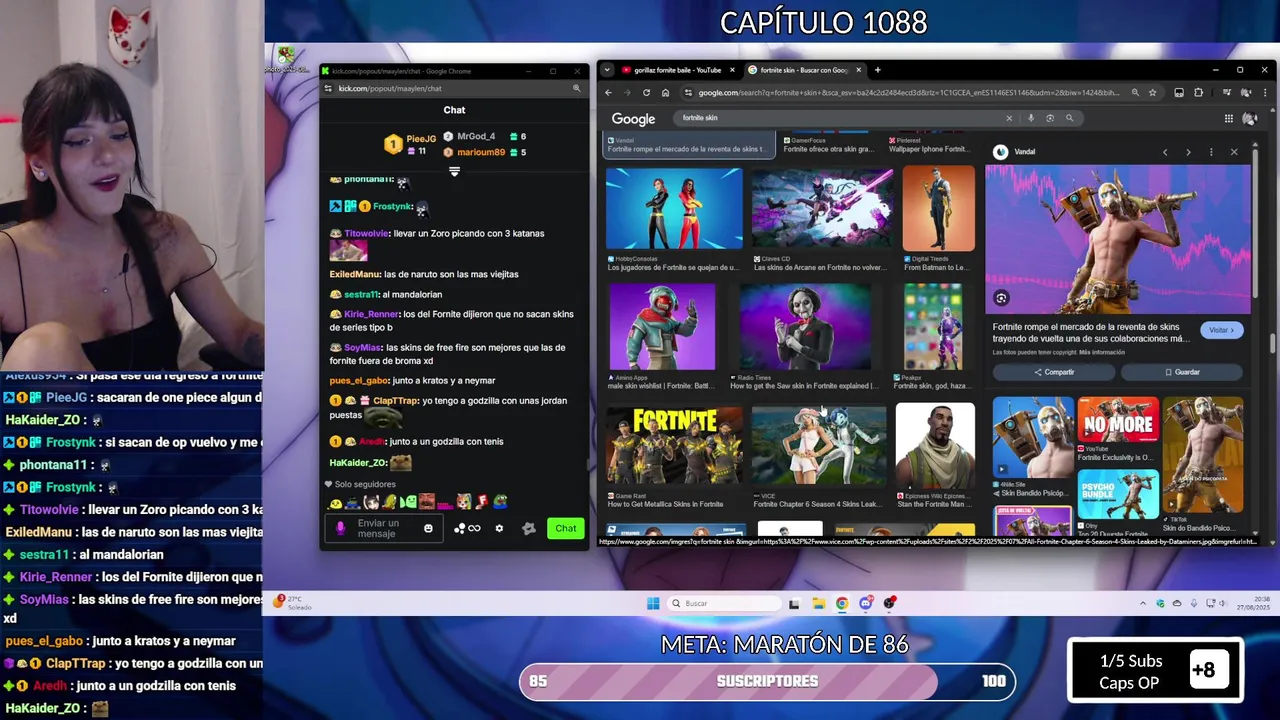
Task: Open the HobbyConsolas jugadores de Fortnite result
Action: point(674,208)
